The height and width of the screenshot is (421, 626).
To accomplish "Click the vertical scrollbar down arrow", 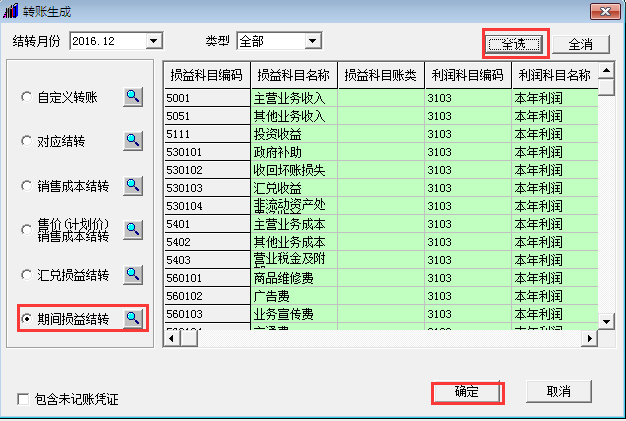I will [606, 320].
